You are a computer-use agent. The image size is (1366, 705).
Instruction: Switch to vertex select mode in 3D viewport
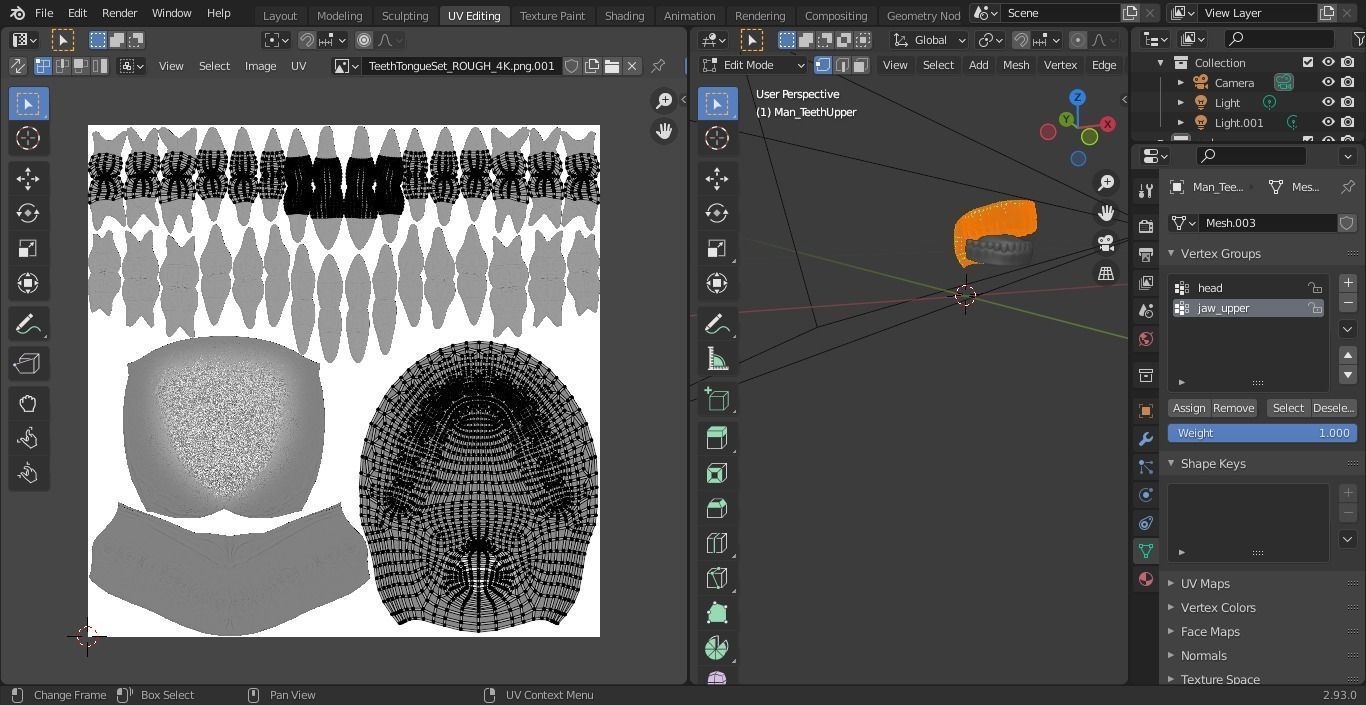tap(823, 65)
